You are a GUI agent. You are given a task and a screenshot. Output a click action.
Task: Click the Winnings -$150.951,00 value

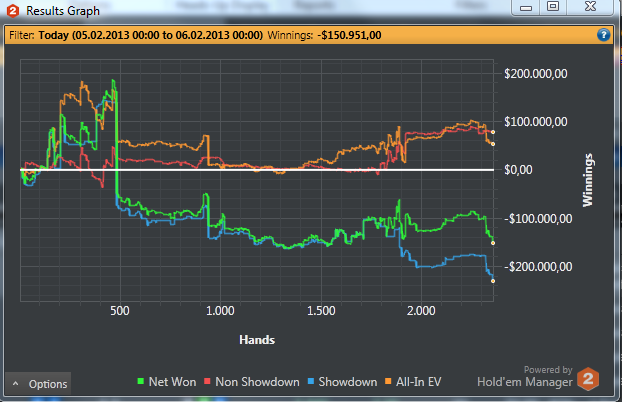click(x=349, y=35)
